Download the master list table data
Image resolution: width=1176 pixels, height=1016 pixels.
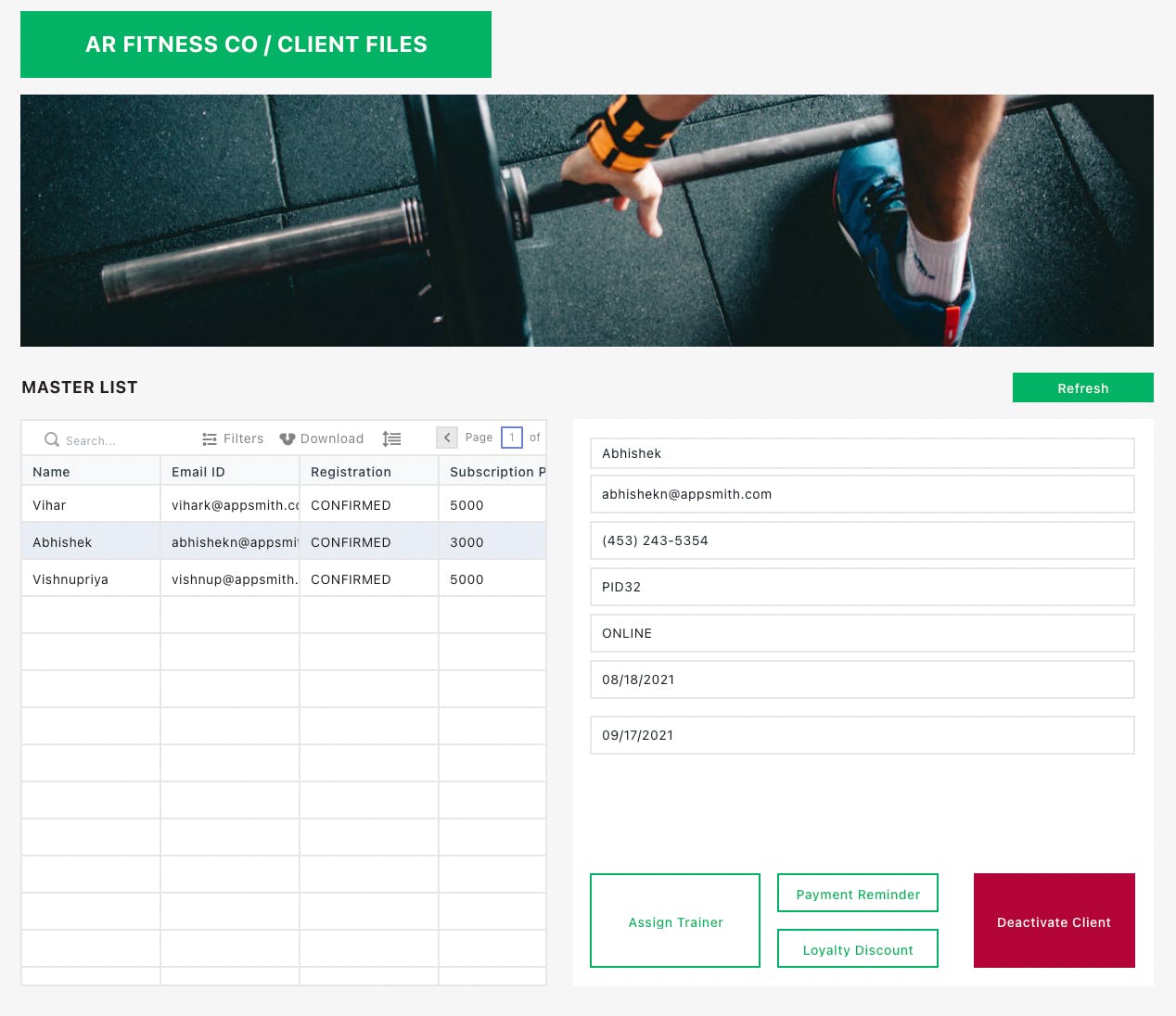click(x=322, y=438)
